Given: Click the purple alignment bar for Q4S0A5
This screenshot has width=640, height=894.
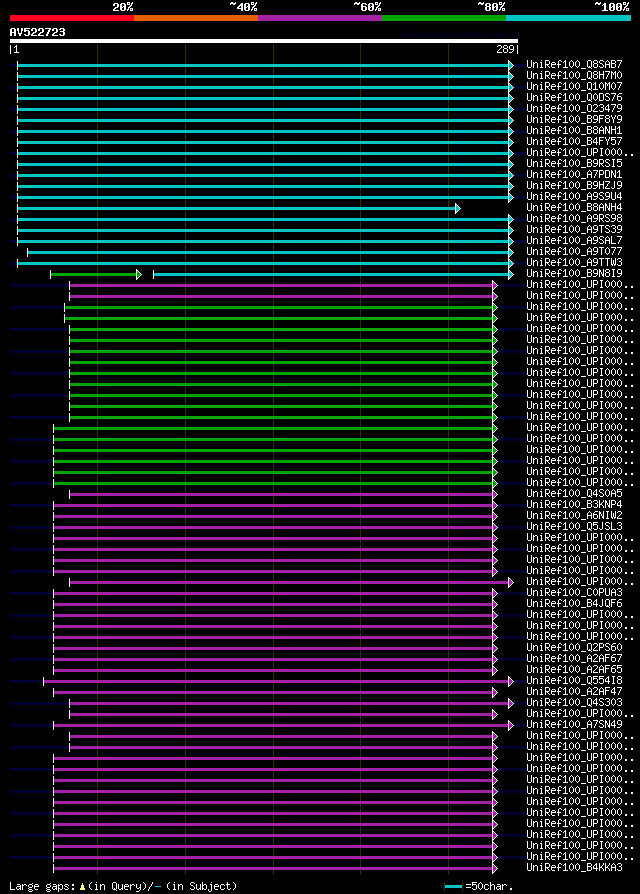Looking at the screenshot, I should tap(283, 494).
